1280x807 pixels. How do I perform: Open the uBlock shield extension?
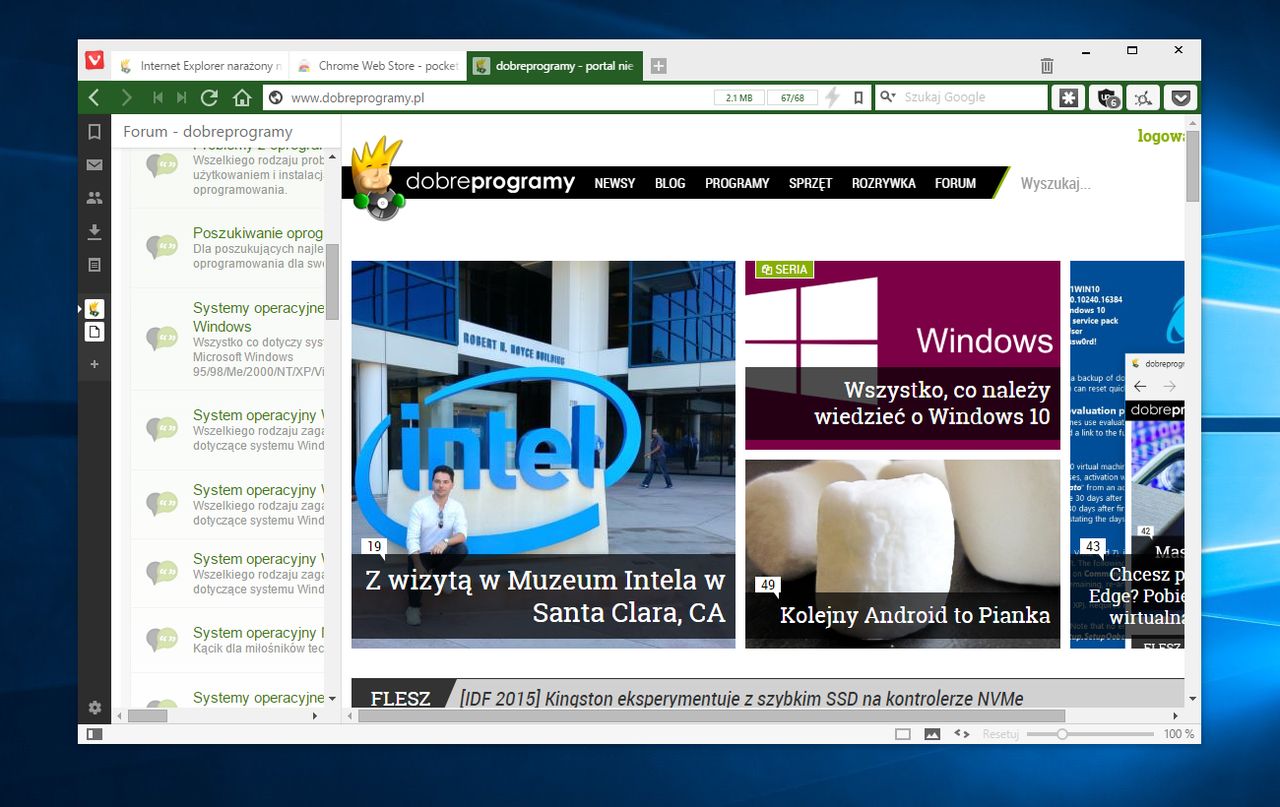(1106, 97)
